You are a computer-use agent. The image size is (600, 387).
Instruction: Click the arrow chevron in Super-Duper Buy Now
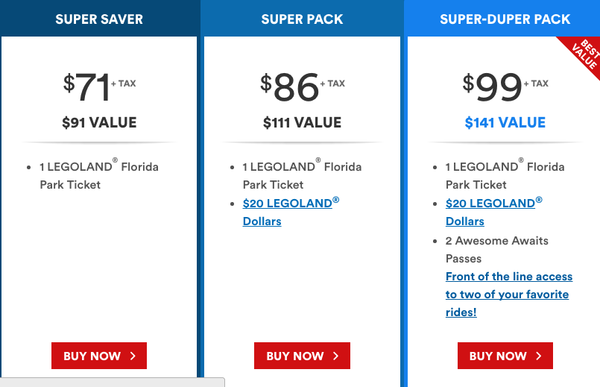pyautogui.click(x=538, y=356)
